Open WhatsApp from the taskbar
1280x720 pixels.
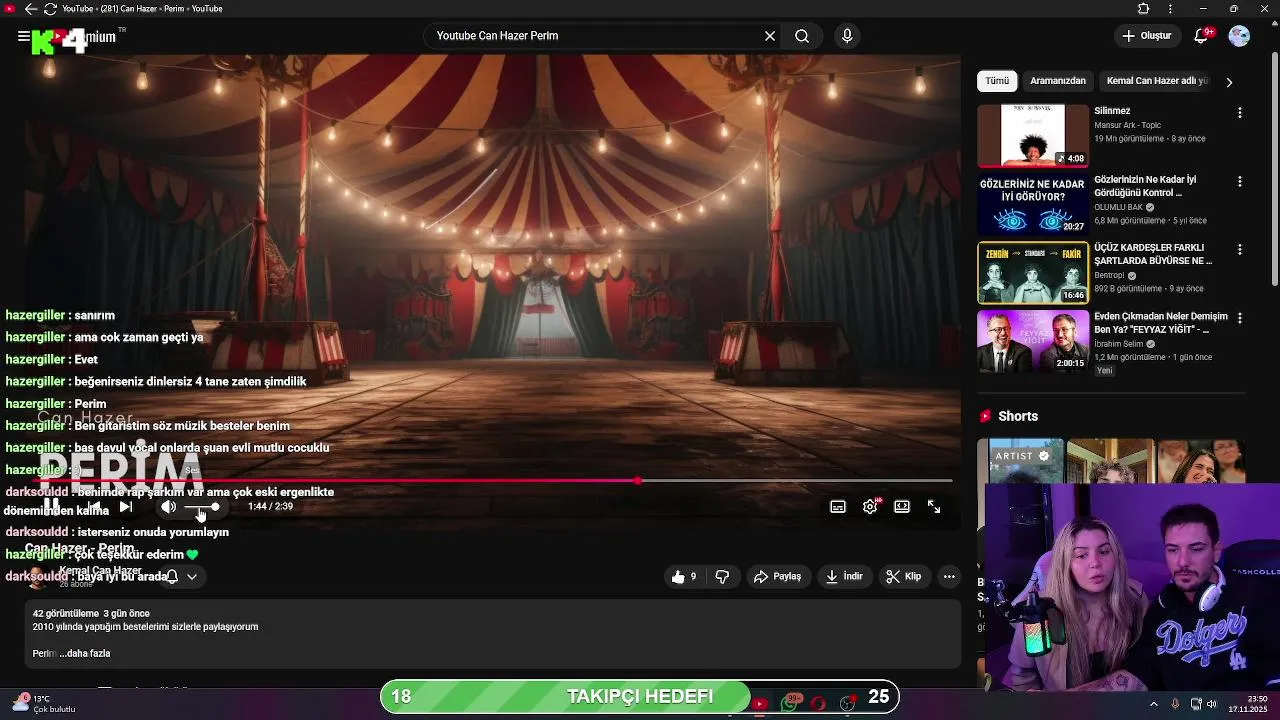click(790, 704)
